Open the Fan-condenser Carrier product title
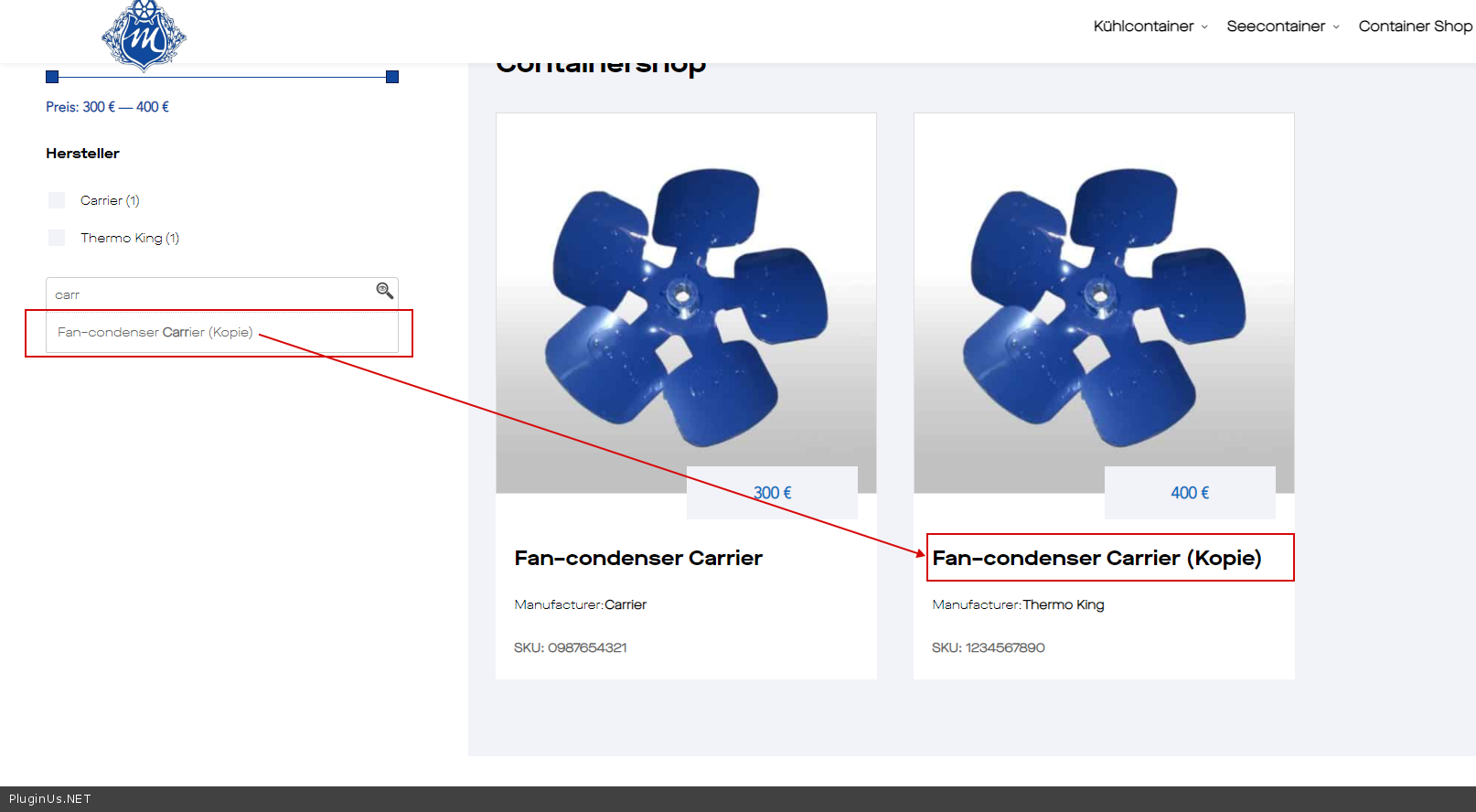 (x=638, y=558)
